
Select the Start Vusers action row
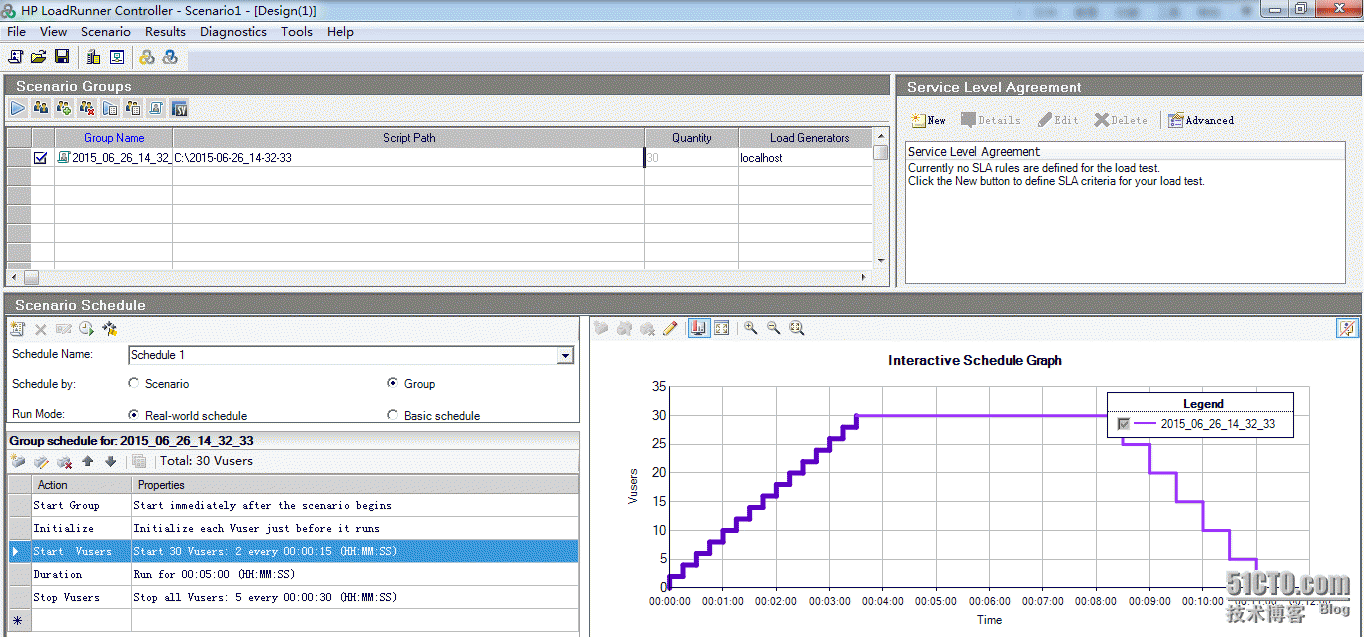[293, 551]
